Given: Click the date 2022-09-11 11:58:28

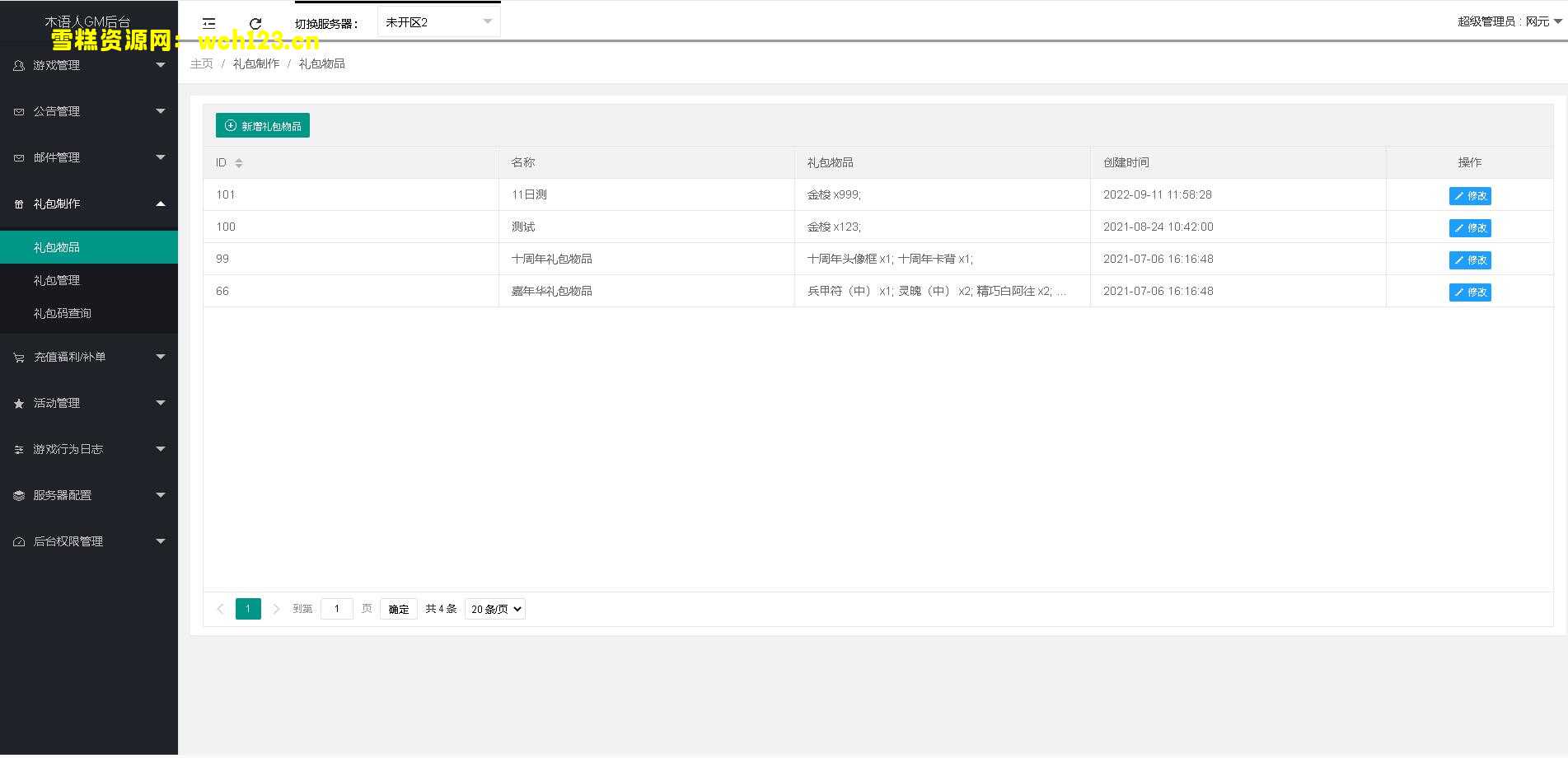Looking at the screenshot, I should [x=1158, y=194].
